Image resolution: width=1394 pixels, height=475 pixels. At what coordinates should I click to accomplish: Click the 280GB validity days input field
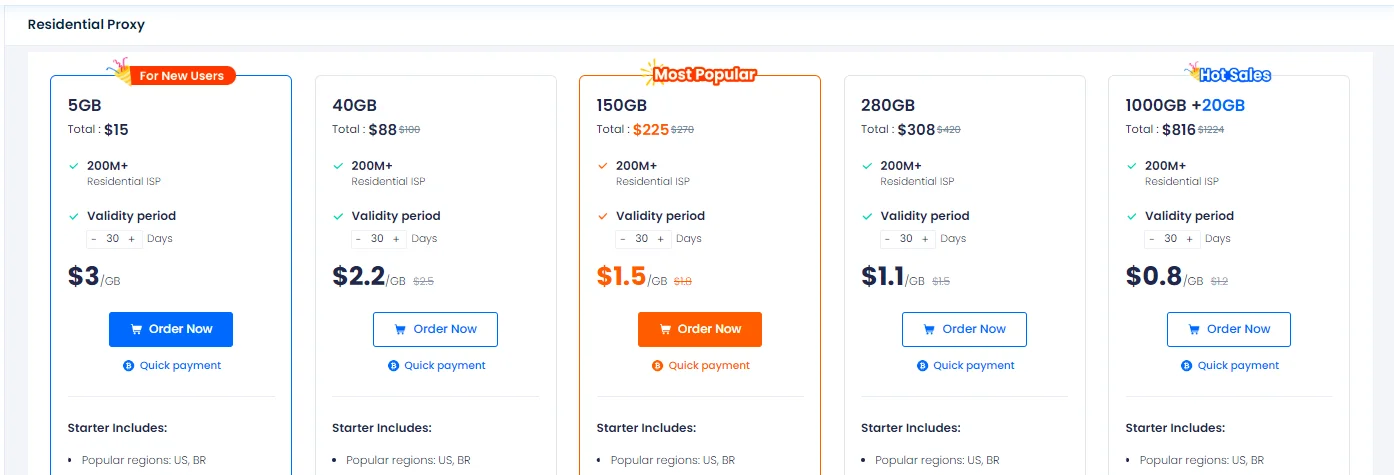click(x=906, y=239)
